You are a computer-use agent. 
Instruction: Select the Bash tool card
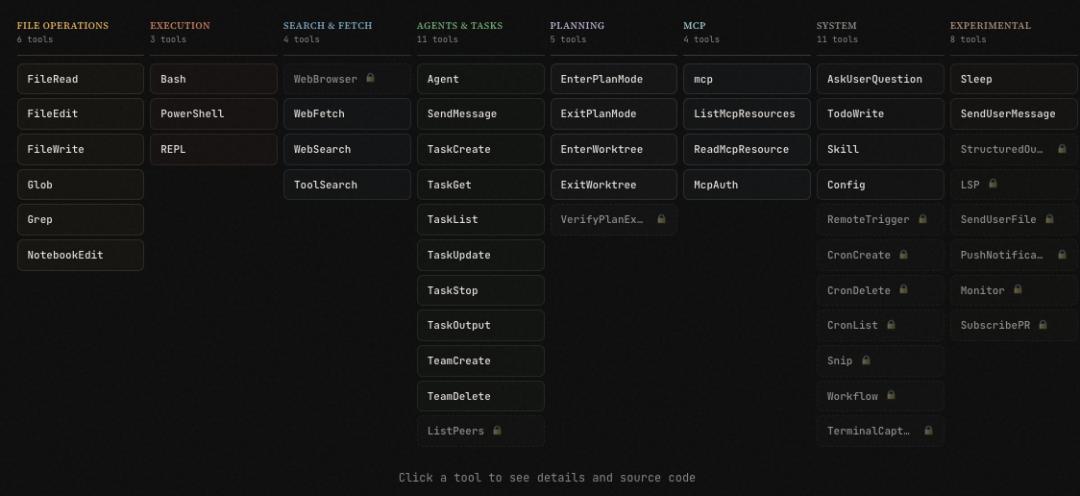pos(213,79)
